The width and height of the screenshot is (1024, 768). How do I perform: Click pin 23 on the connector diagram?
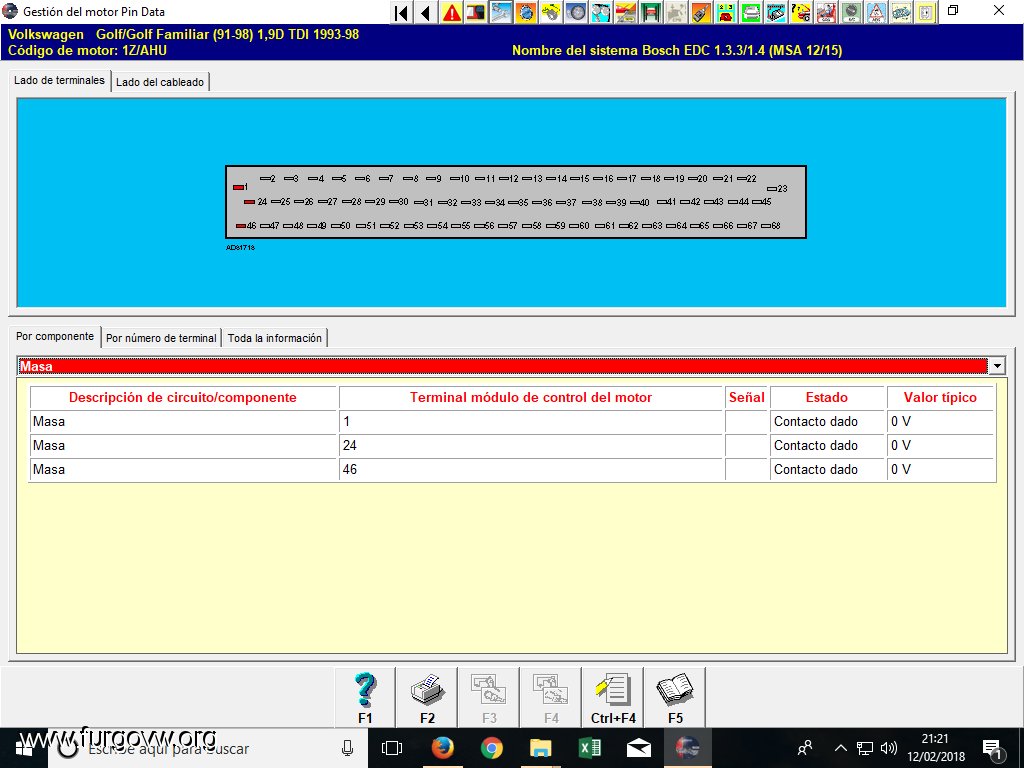pyautogui.click(x=777, y=189)
